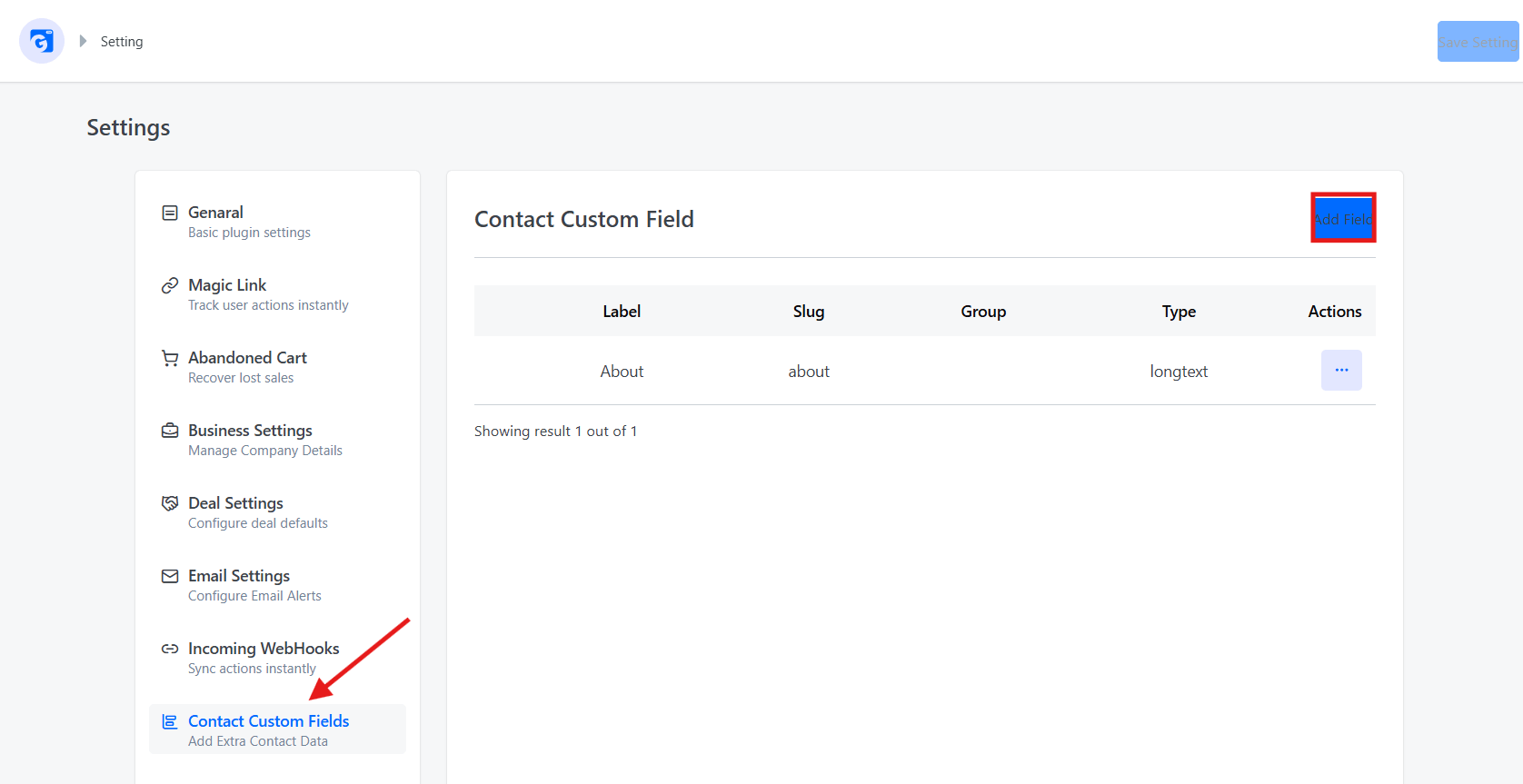Click 'Add Extra Contact Data' subtitle

tap(258, 741)
